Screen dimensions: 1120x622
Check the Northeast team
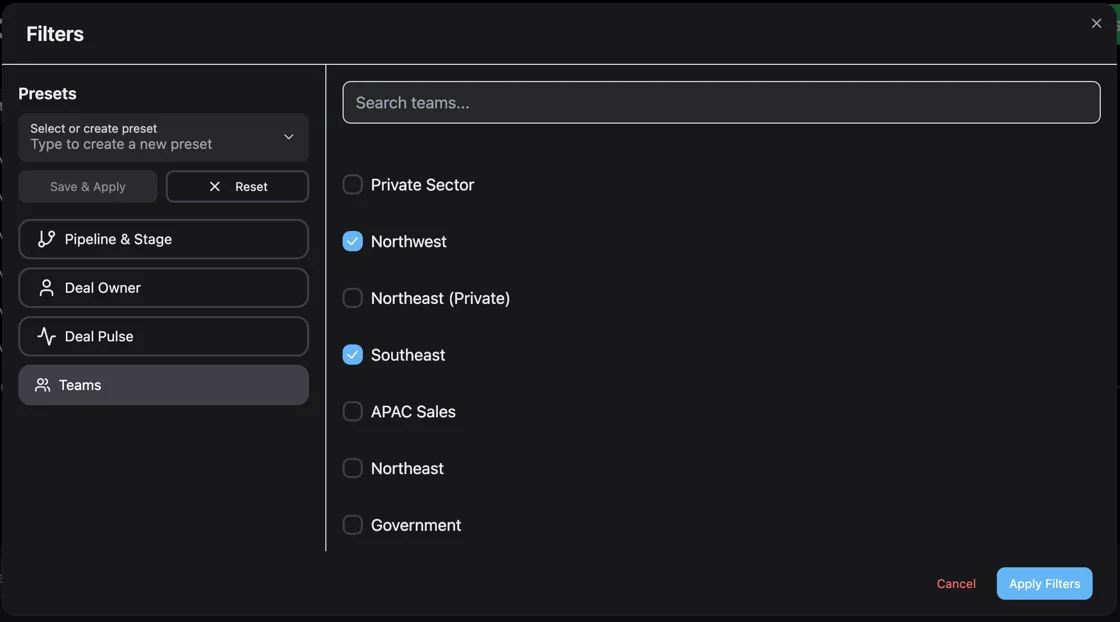pos(352,467)
